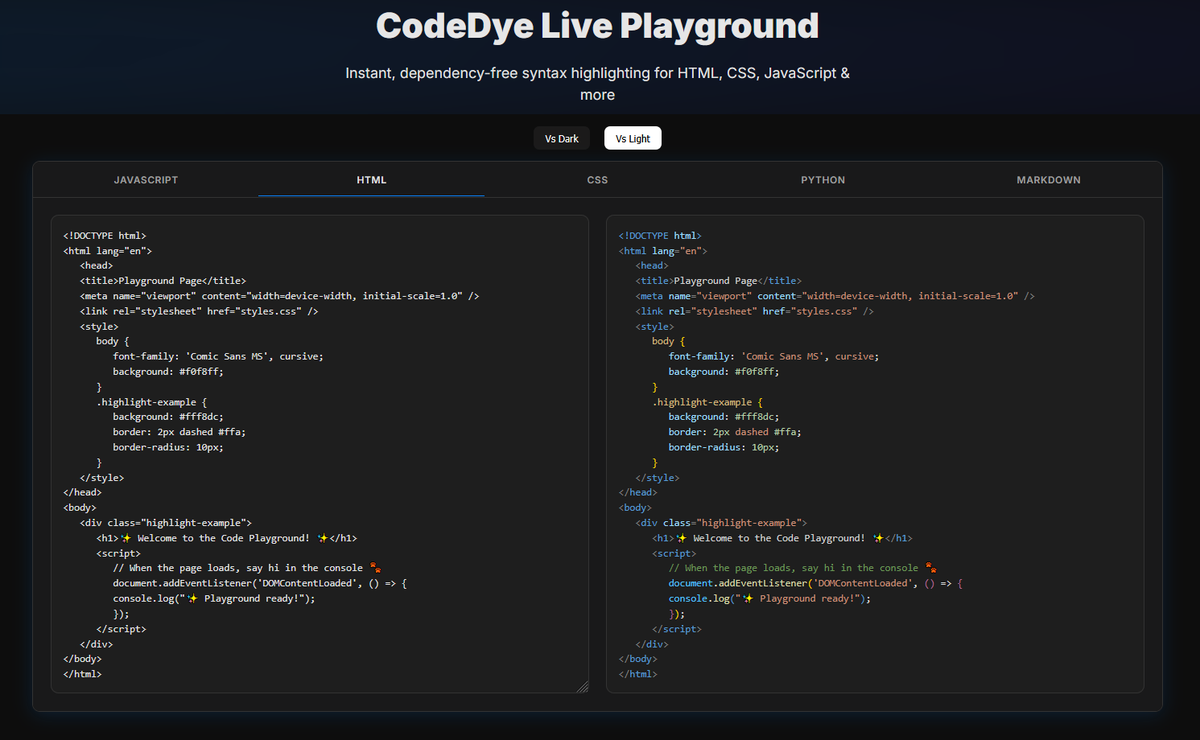The width and height of the screenshot is (1200, 740).
Task: Click the fox emoji in the left editor comment
Action: click(375, 567)
